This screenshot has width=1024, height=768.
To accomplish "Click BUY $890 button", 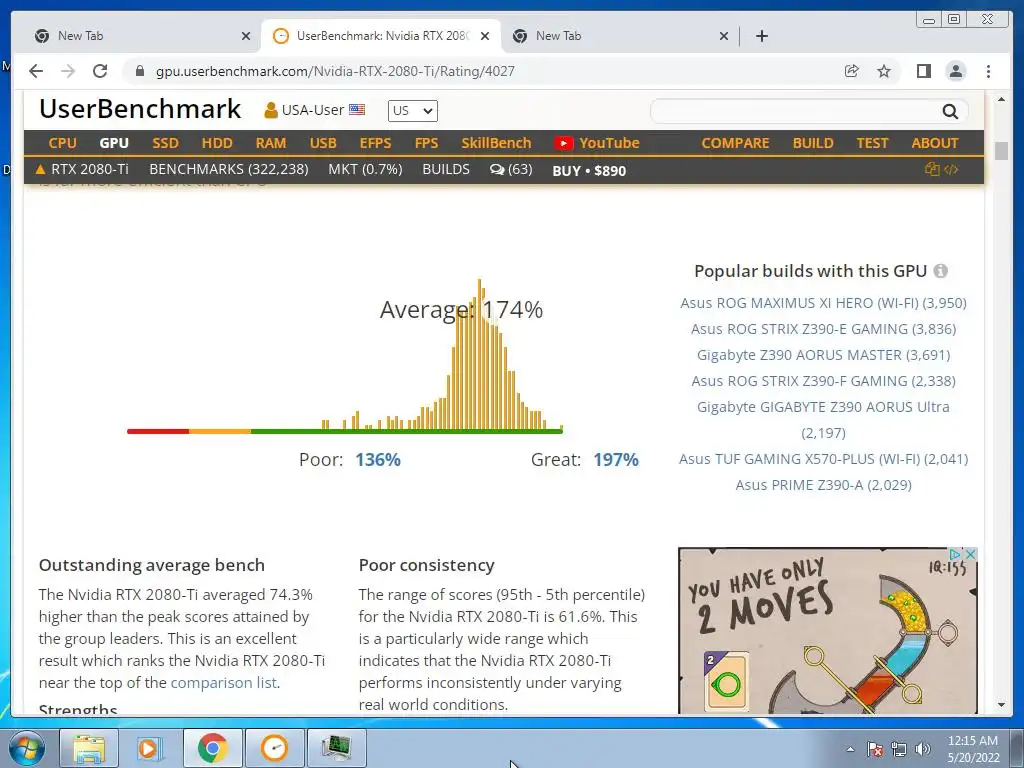I will (589, 170).
